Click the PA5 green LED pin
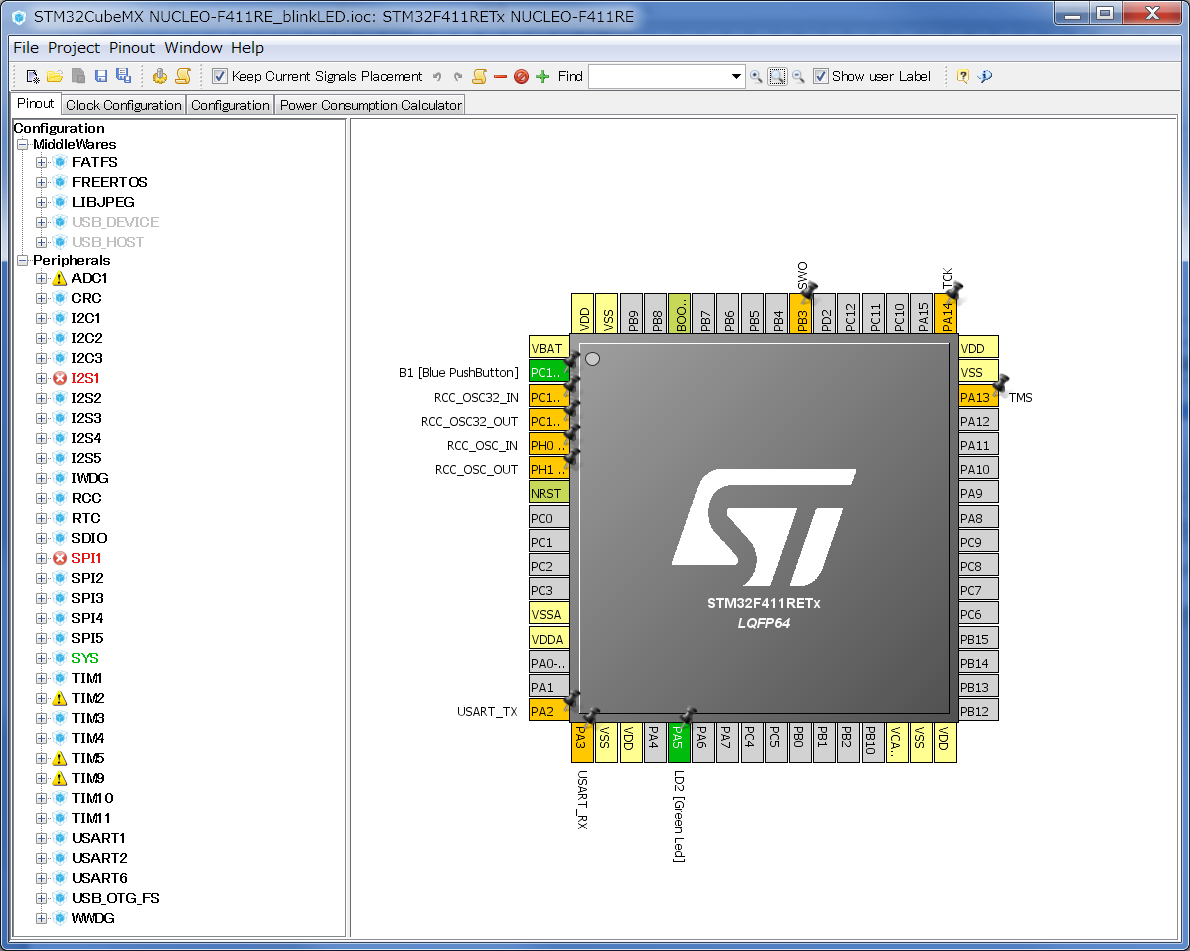This screenshot has height=951, width=1190. click(x=679, y=741)
